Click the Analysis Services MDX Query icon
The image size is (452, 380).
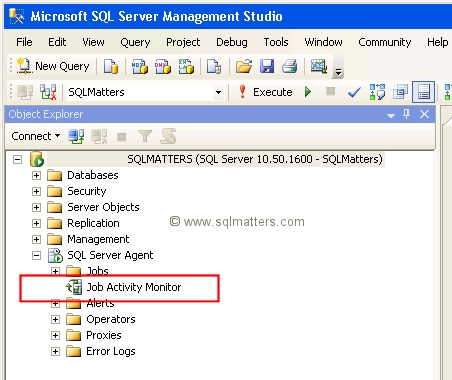[140, 66]
